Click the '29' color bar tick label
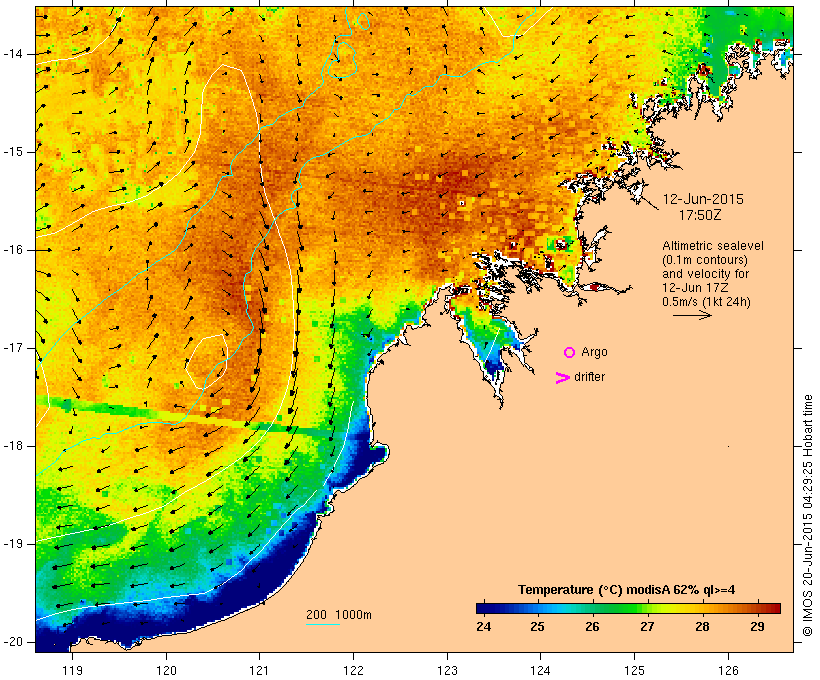 pyautogui.click(x=757, y=626)
